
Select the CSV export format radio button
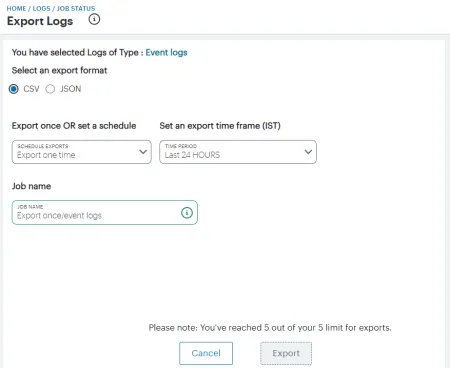(14, 89)
